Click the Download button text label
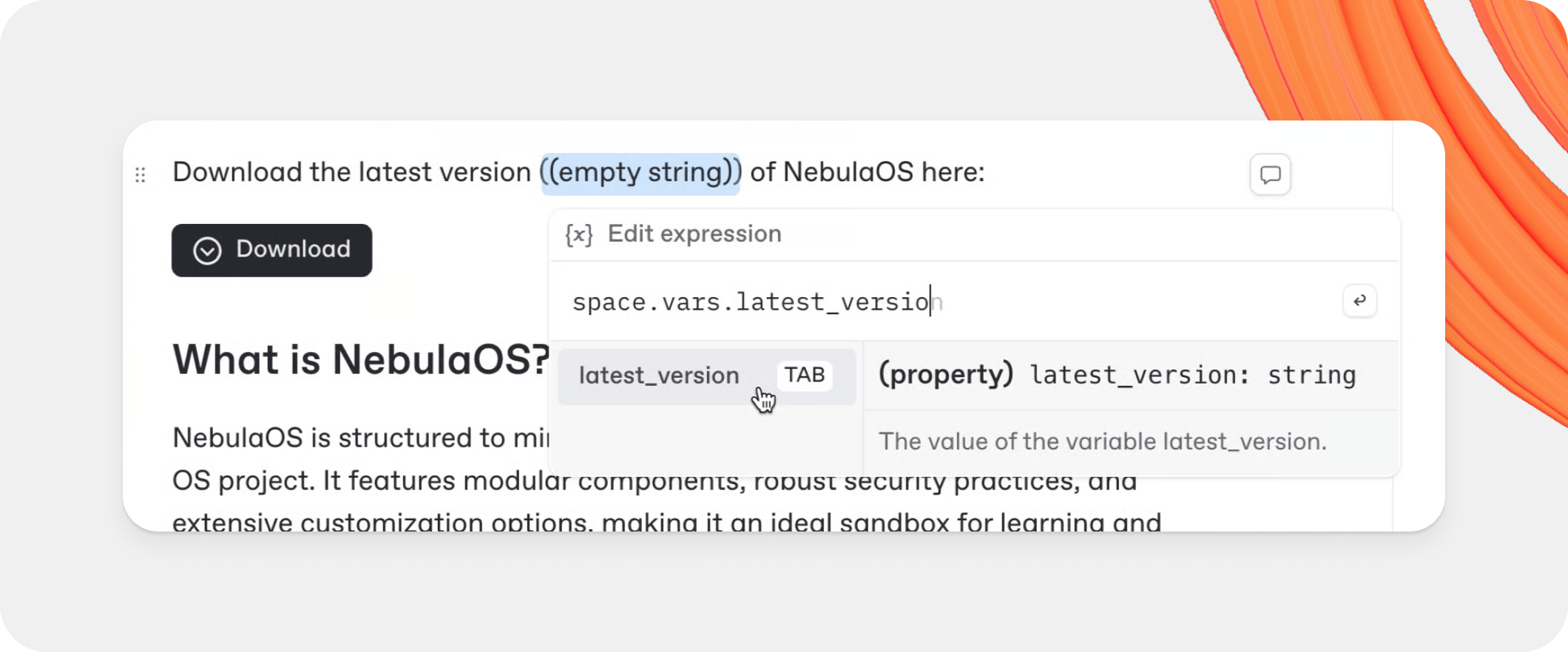This screenshot has height=652, width=1568. tap(292, 250)
